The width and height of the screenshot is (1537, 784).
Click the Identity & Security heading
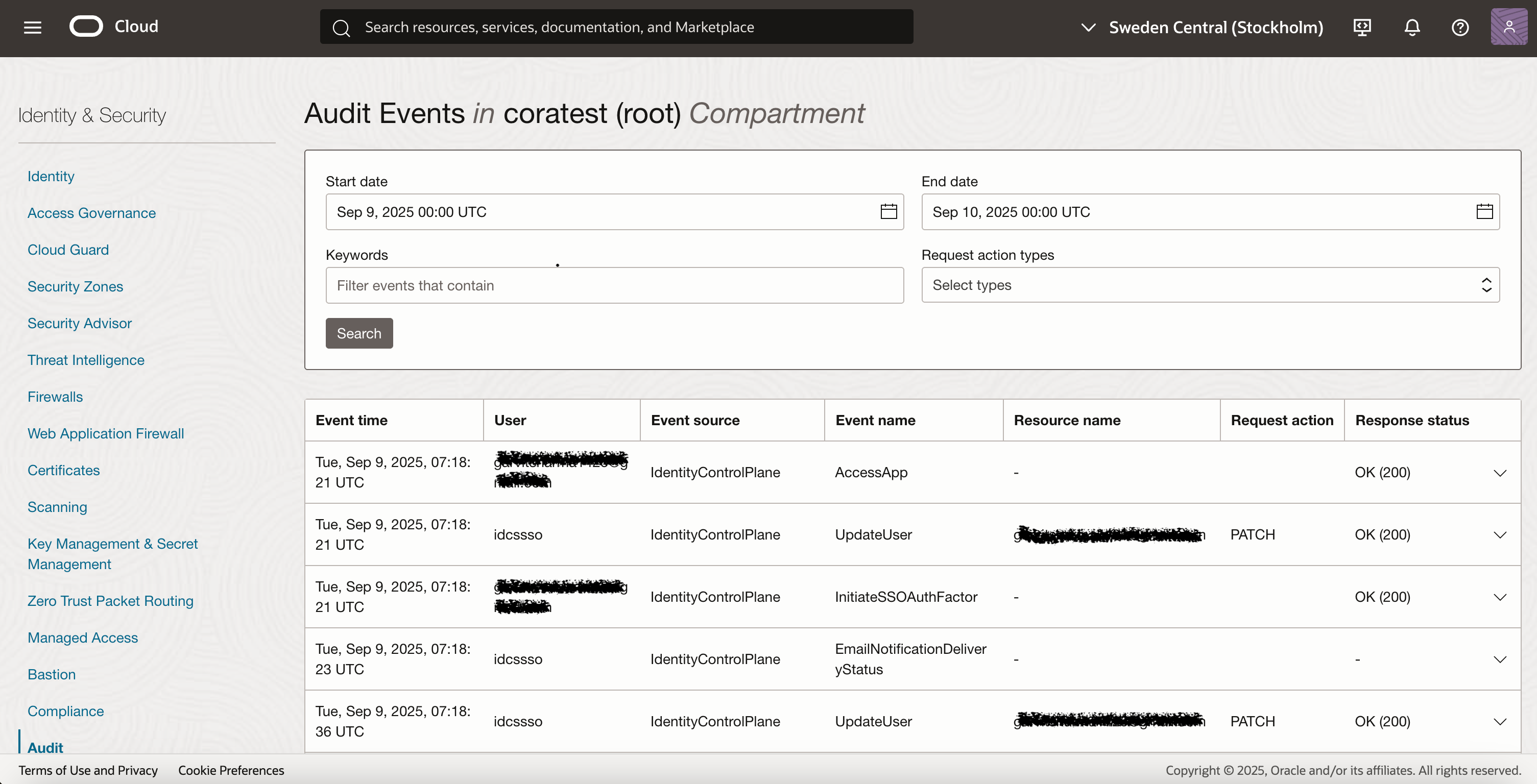[x=92, y=115]
